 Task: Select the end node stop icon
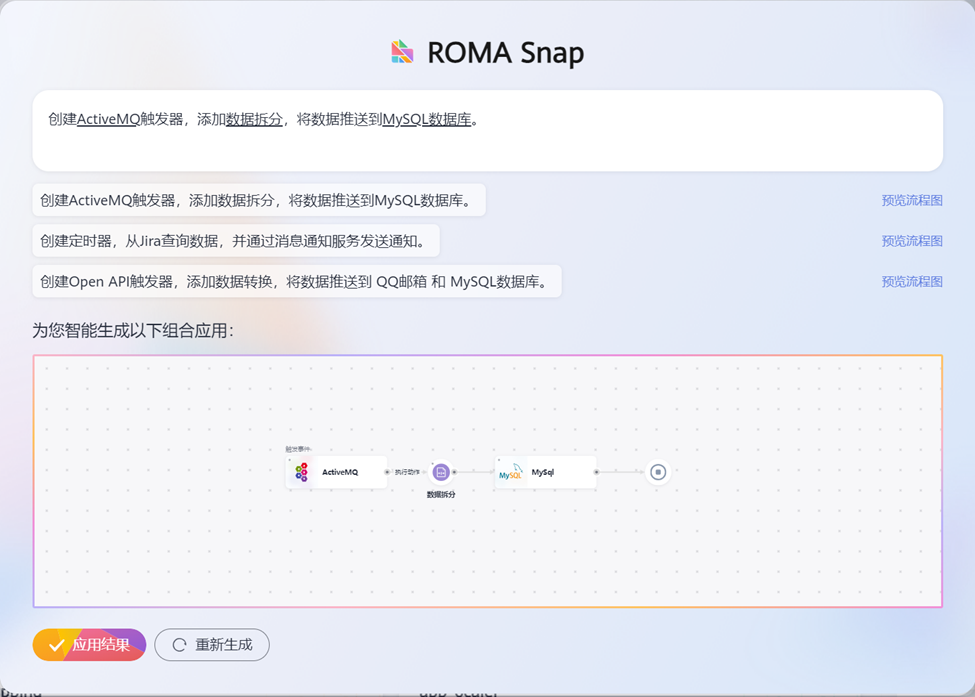click(x=658, y=472)
